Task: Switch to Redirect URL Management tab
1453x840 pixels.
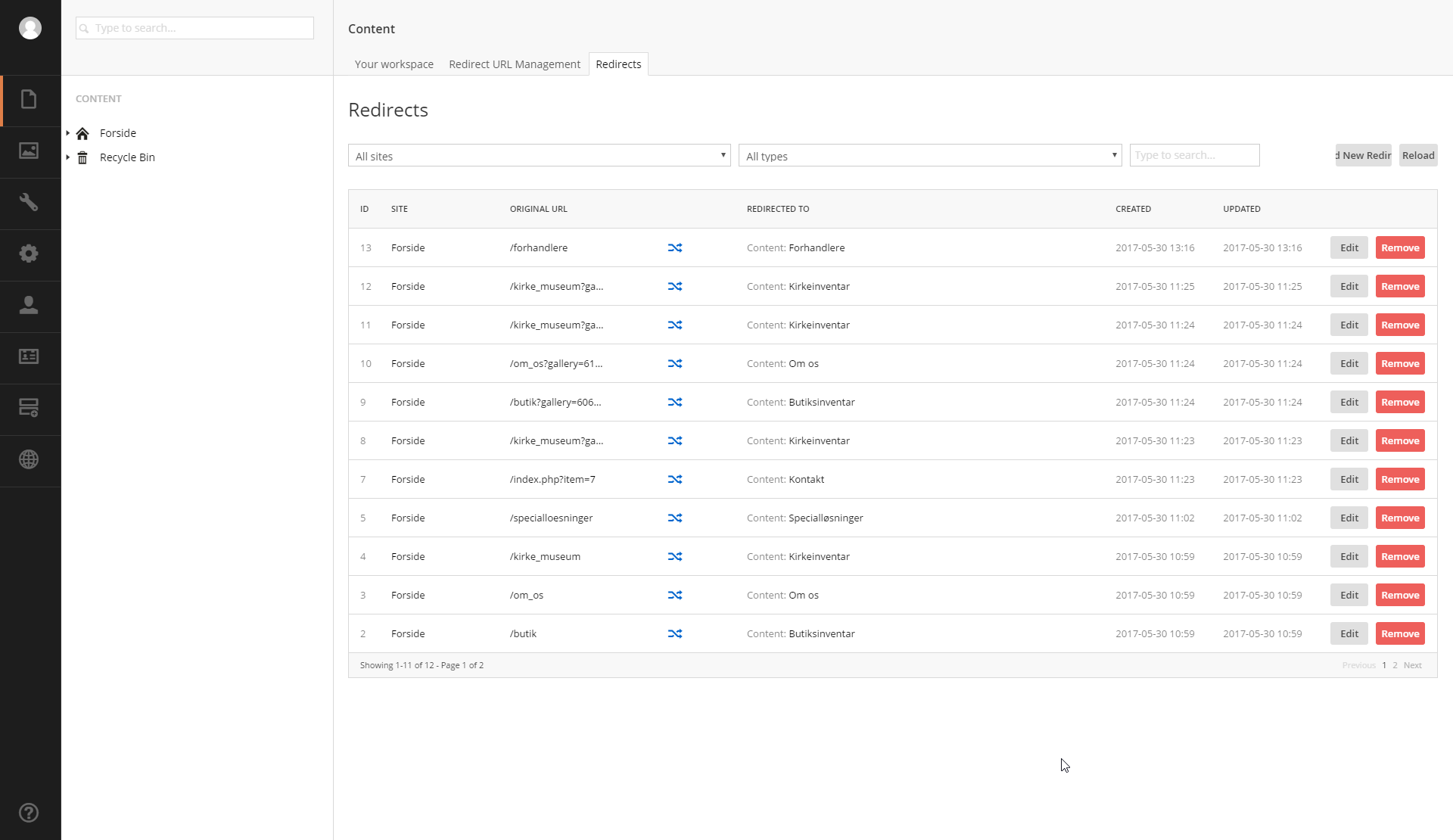Action: click(515, 64)
